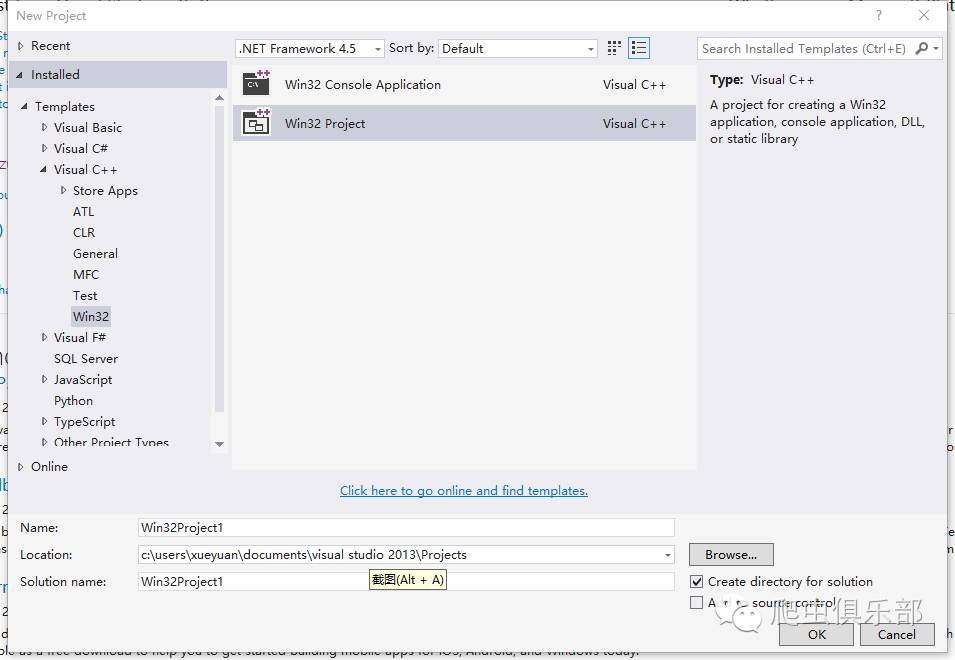Screen dimensions: 955x660
Task: Switch to small icons view
Action: pyautogui.click(x=614, y=48)
